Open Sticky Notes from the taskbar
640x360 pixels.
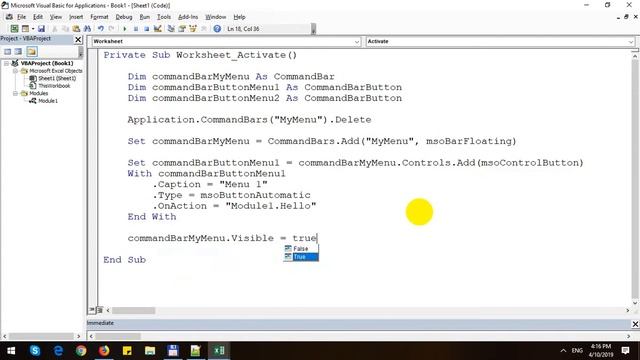(127, 351)
